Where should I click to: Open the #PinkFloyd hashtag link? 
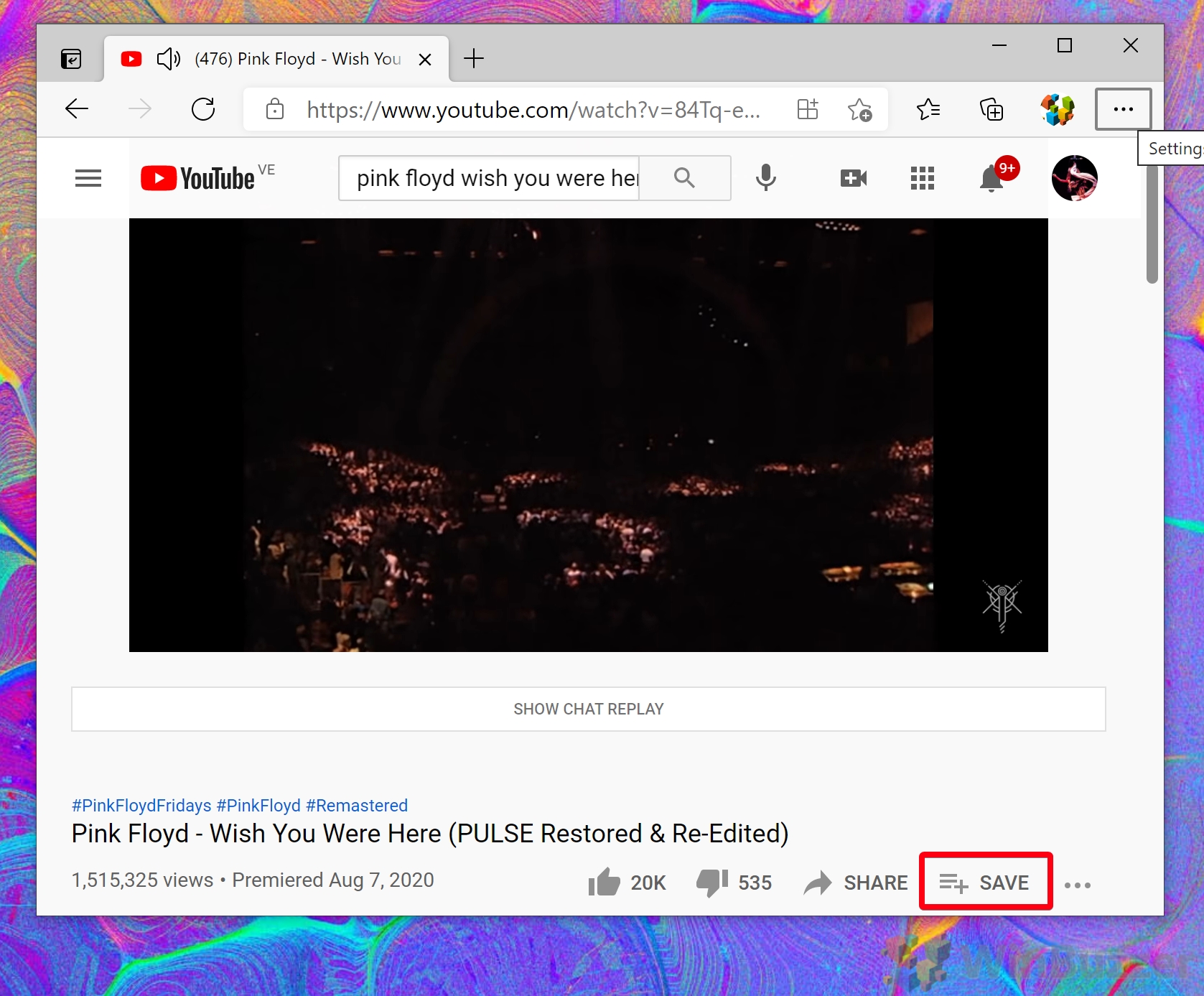tap(258, 806)
